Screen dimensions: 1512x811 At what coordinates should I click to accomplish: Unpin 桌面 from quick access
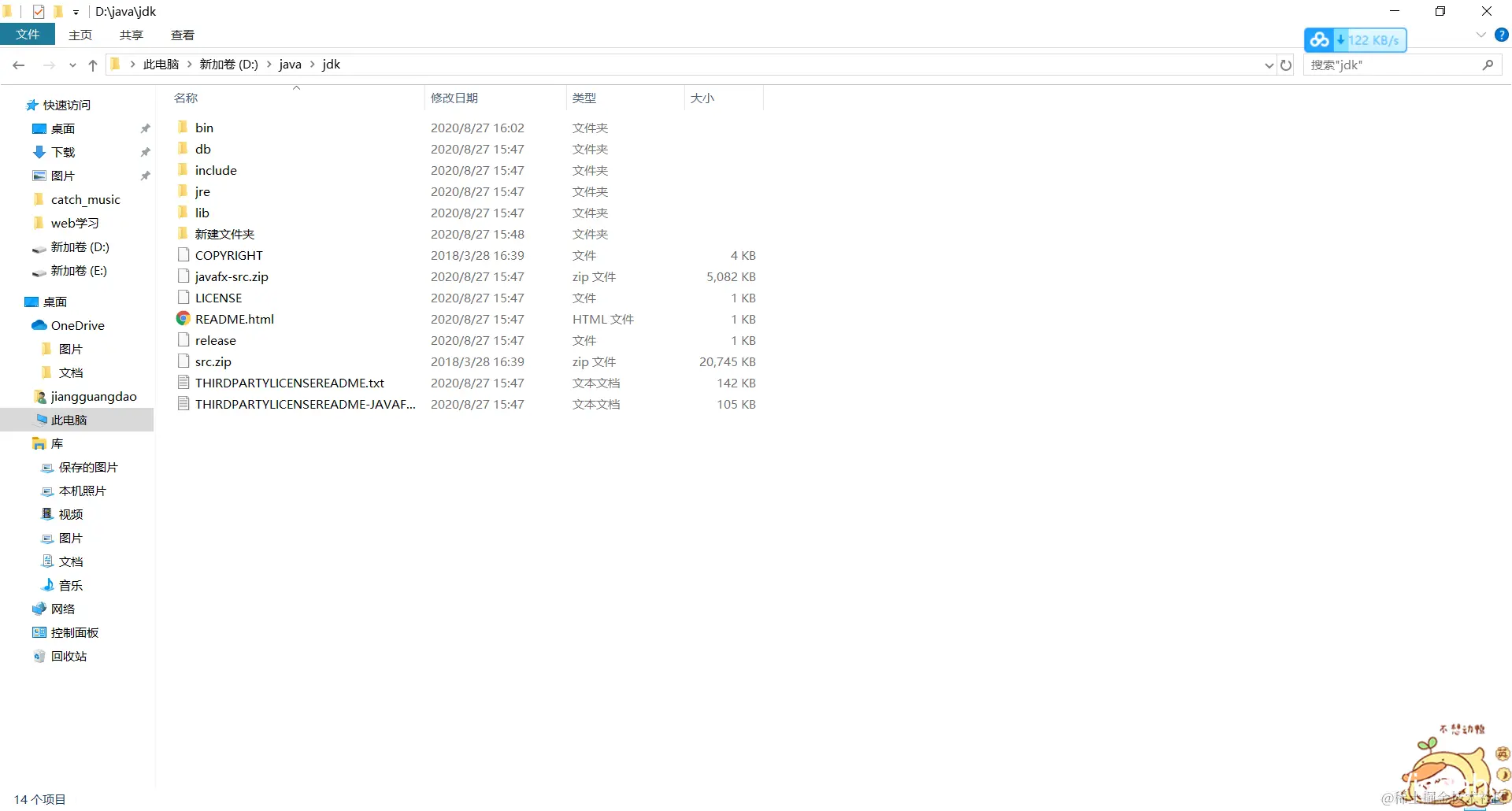[x=145, y=128]
